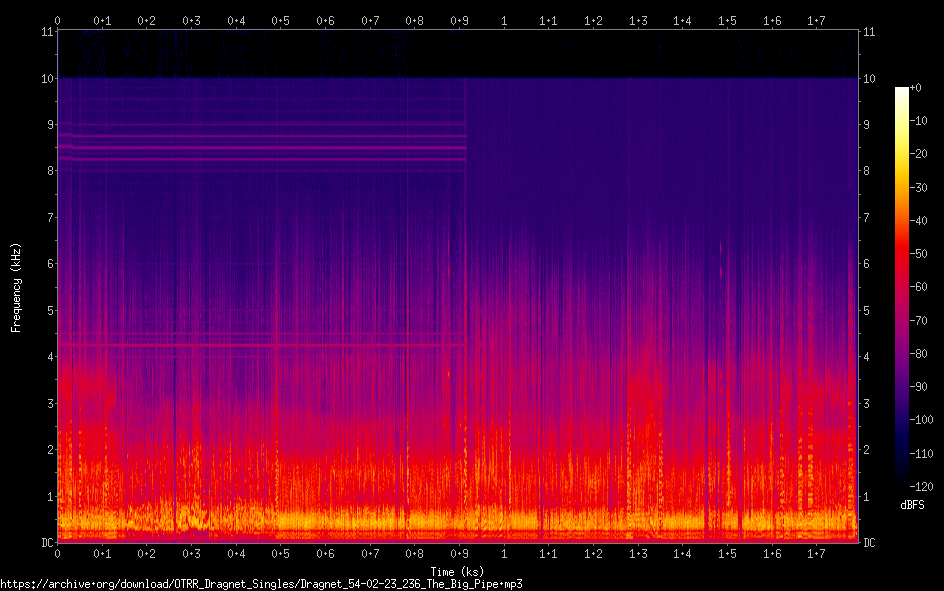Click the 5 kHz label on the right axis
This screenshot has height=591, width=944.
[867, 310]
